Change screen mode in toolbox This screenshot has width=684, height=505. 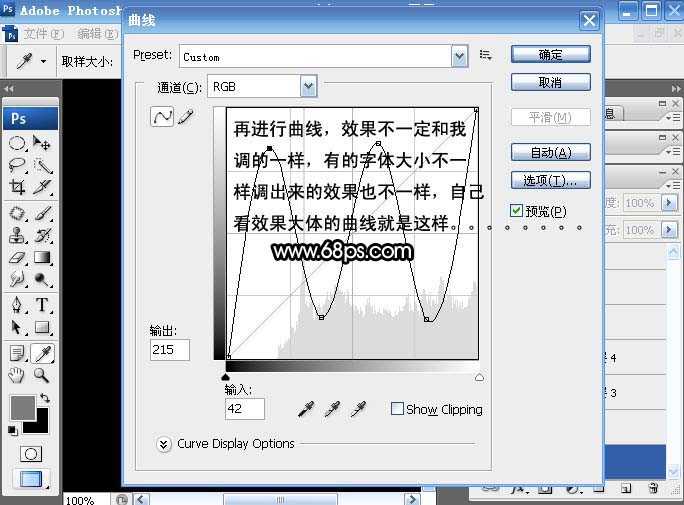click(x=31, y=479)
